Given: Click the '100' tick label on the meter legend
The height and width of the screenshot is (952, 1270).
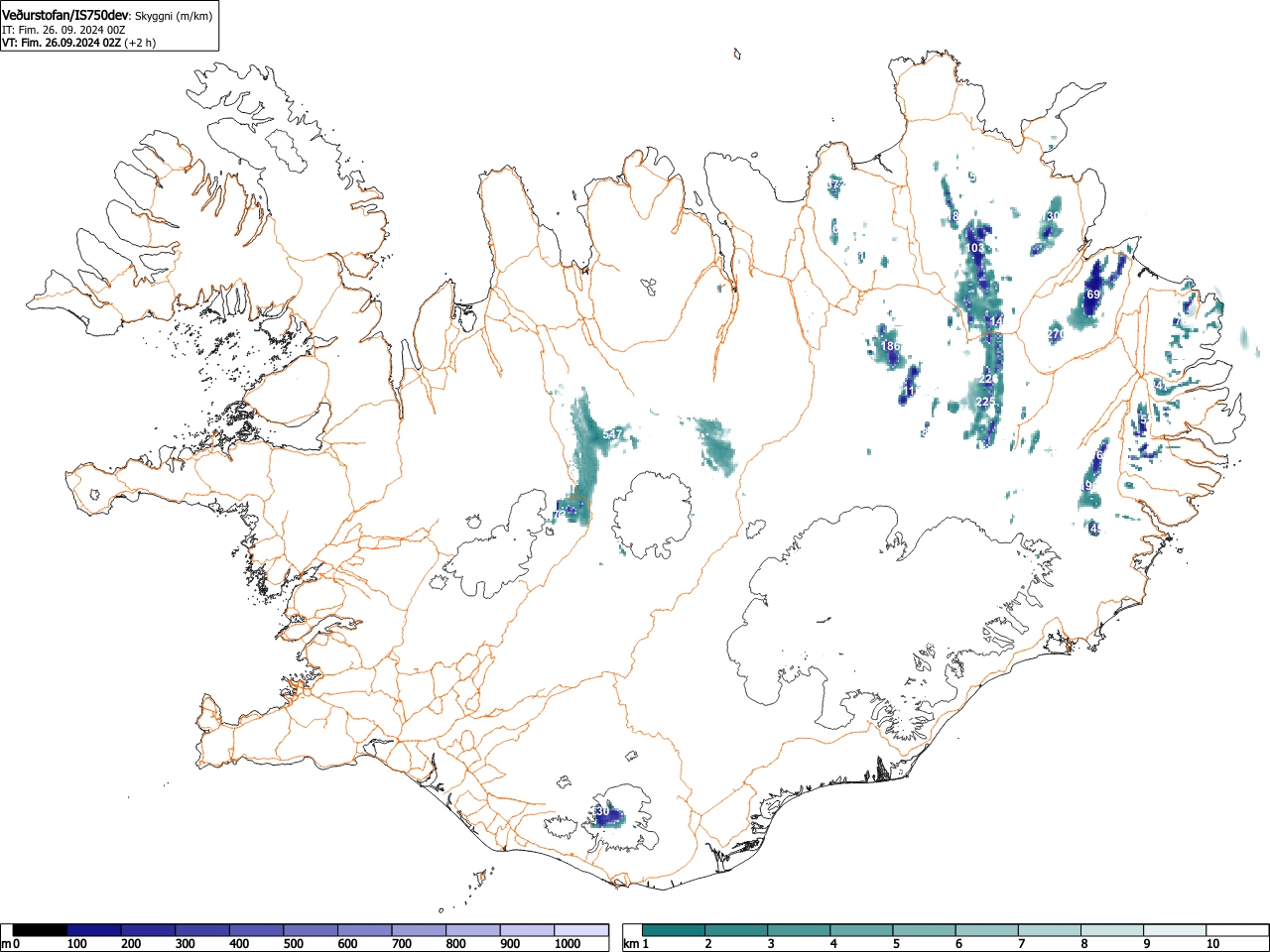Looking at the screenshot, I should pyautogui.click(x=76, y=944).
